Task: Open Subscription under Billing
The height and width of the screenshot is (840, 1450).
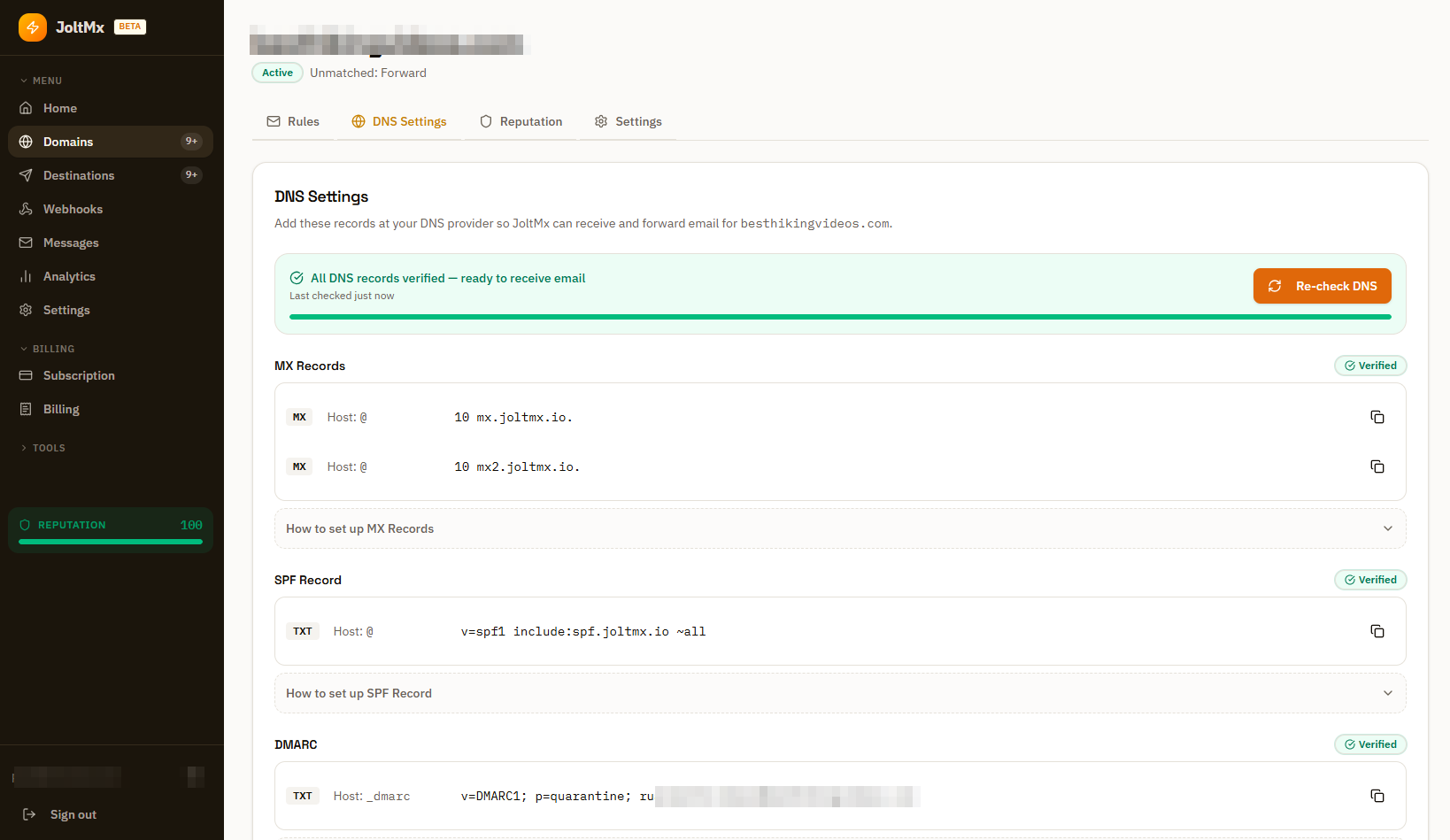Action: tap(111, 375)
